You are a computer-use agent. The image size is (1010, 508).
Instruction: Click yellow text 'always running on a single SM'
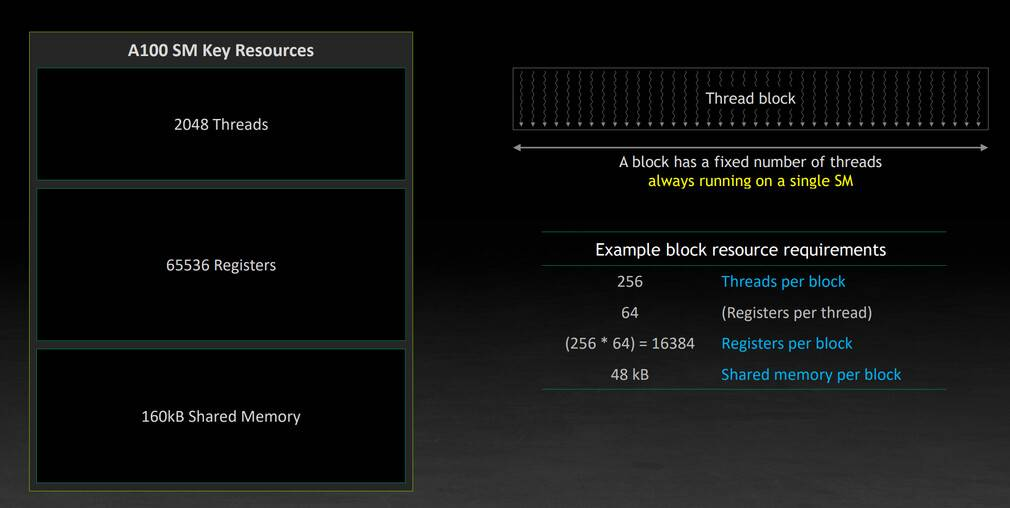[750, 181]
